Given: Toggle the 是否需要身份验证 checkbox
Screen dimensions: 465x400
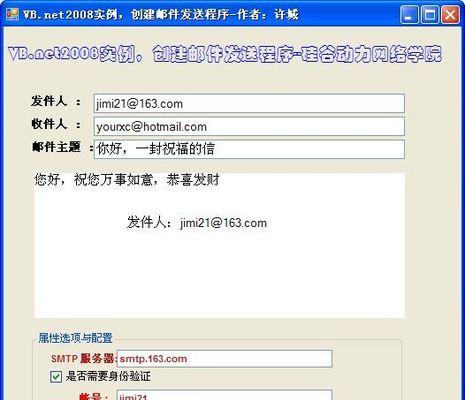Looking at the screenshot, I should click(56, 377).
